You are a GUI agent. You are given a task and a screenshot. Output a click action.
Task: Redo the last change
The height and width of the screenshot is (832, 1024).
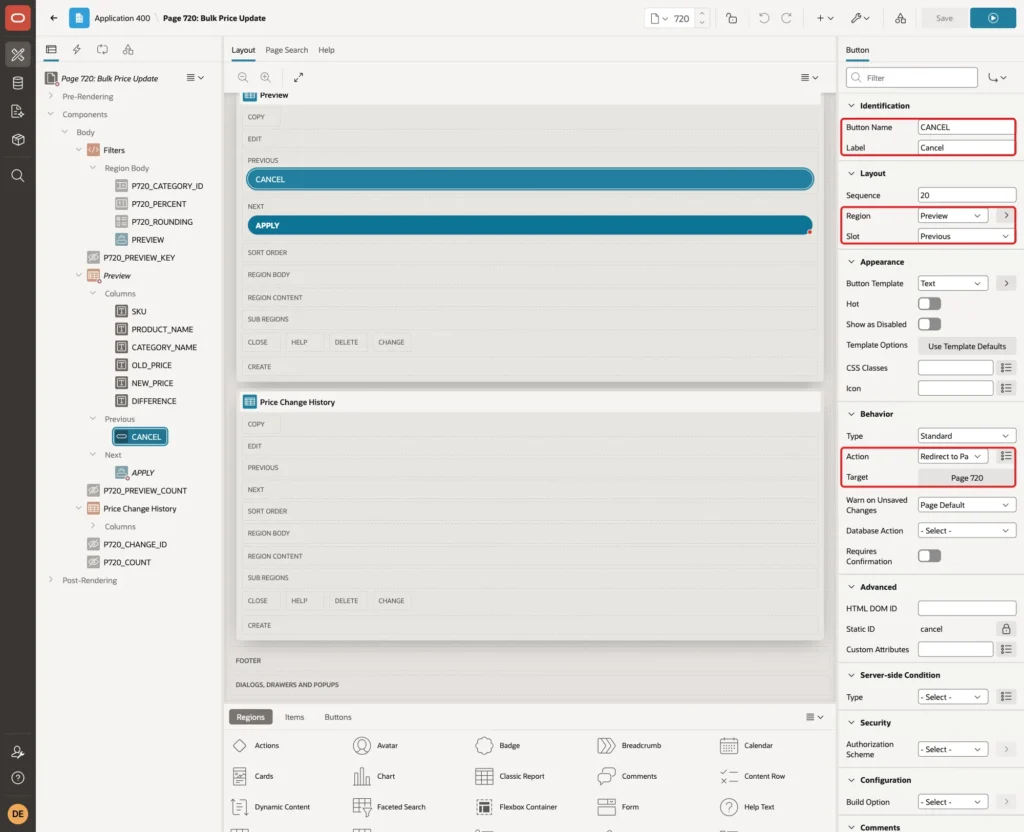coord(787,18)
